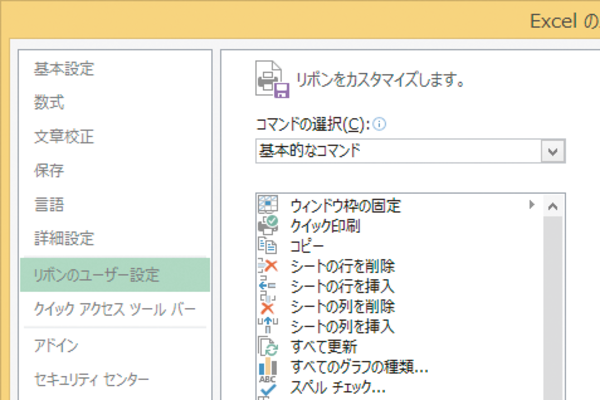The image size is (600, 400).
Task: Click the command list scroll-up arrow
Action: tap(553, 207)
